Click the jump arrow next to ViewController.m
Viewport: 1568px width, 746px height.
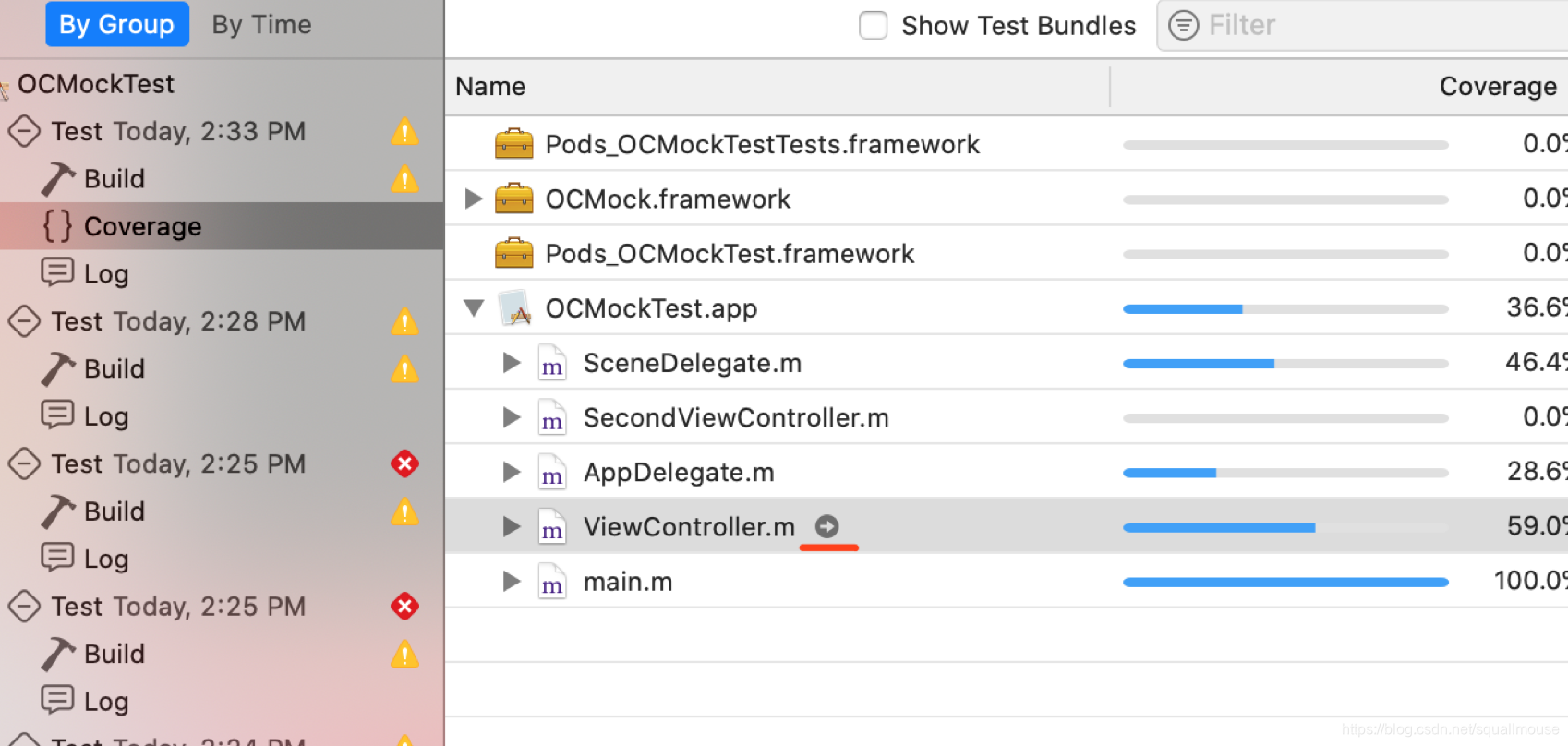pos(826,526)
